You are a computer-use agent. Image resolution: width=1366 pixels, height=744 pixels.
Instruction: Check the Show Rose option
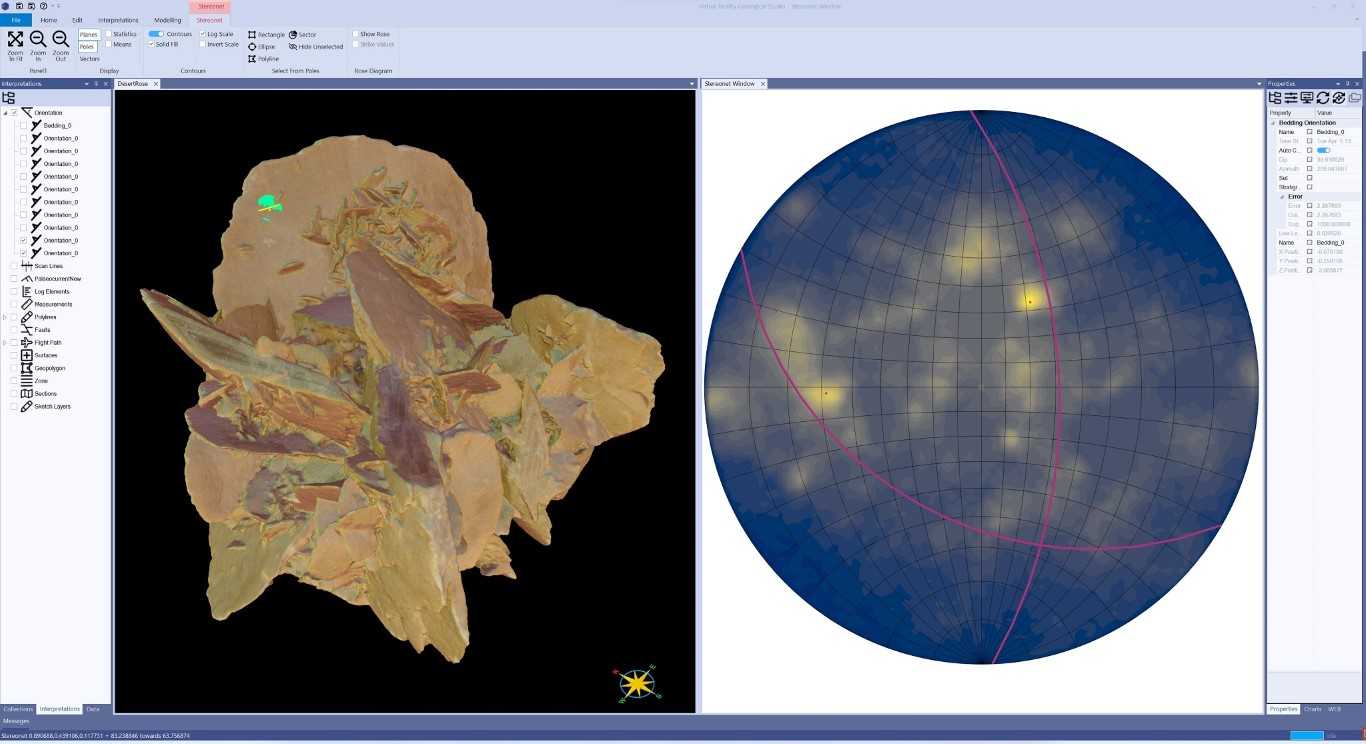coord(357,33)
